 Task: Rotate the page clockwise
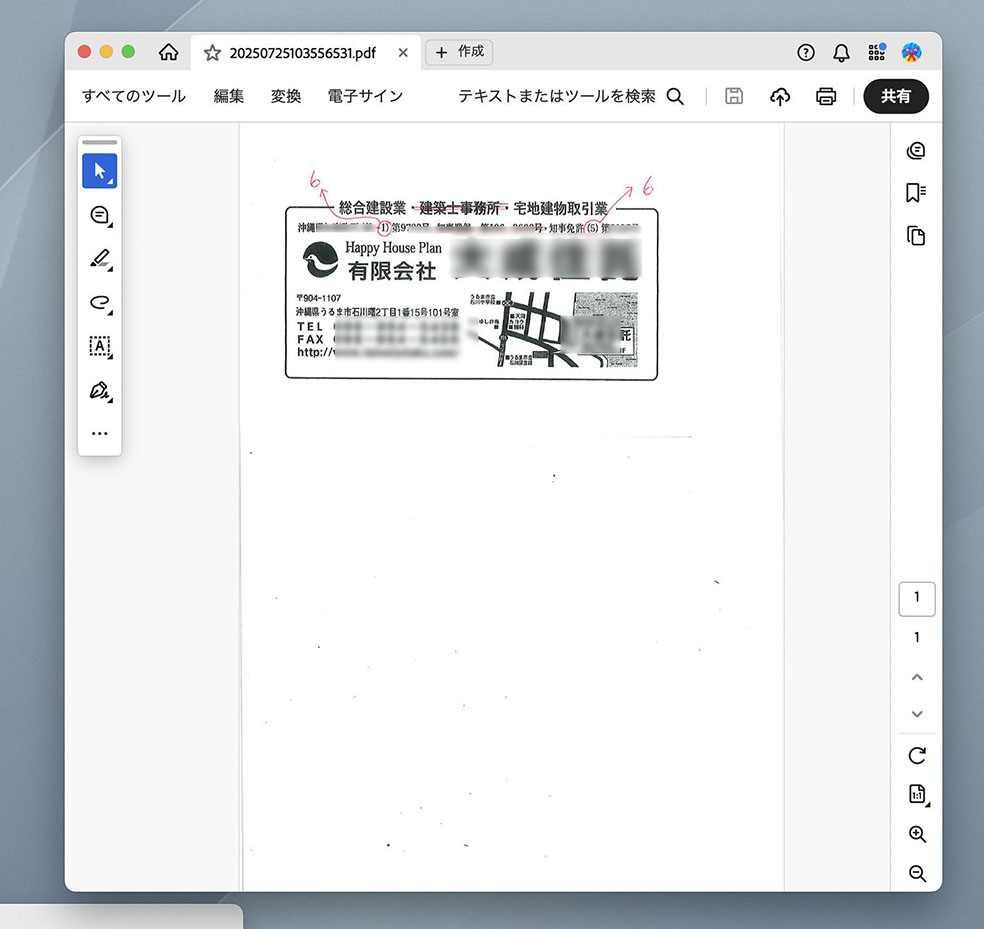(x=917, y=756)
